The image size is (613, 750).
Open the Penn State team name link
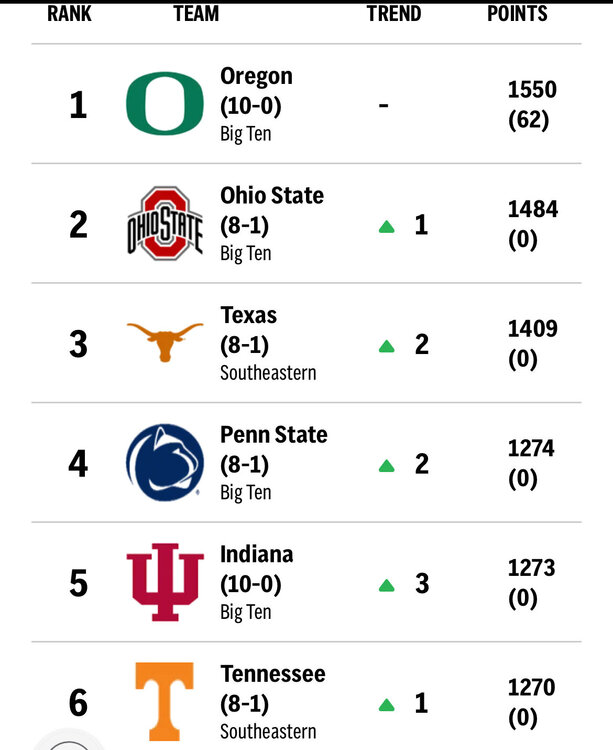[273, 435]
